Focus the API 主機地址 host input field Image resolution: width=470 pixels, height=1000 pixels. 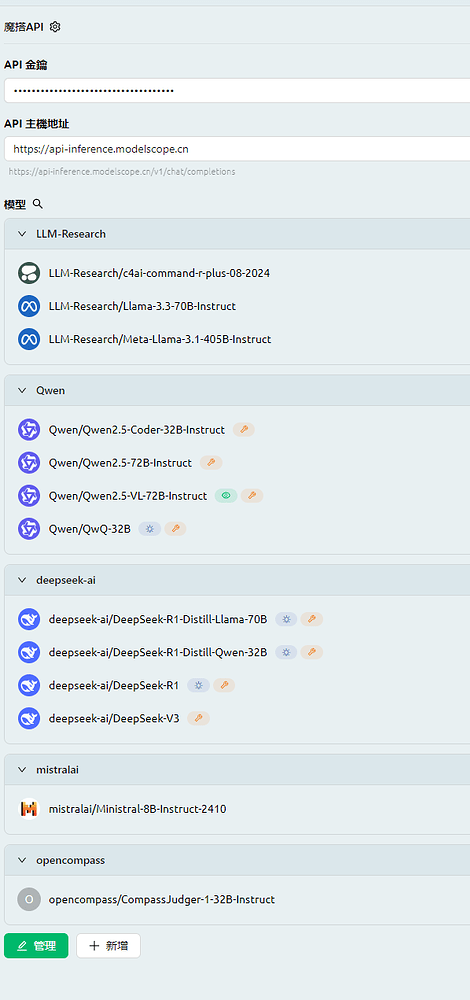point(237,149)
